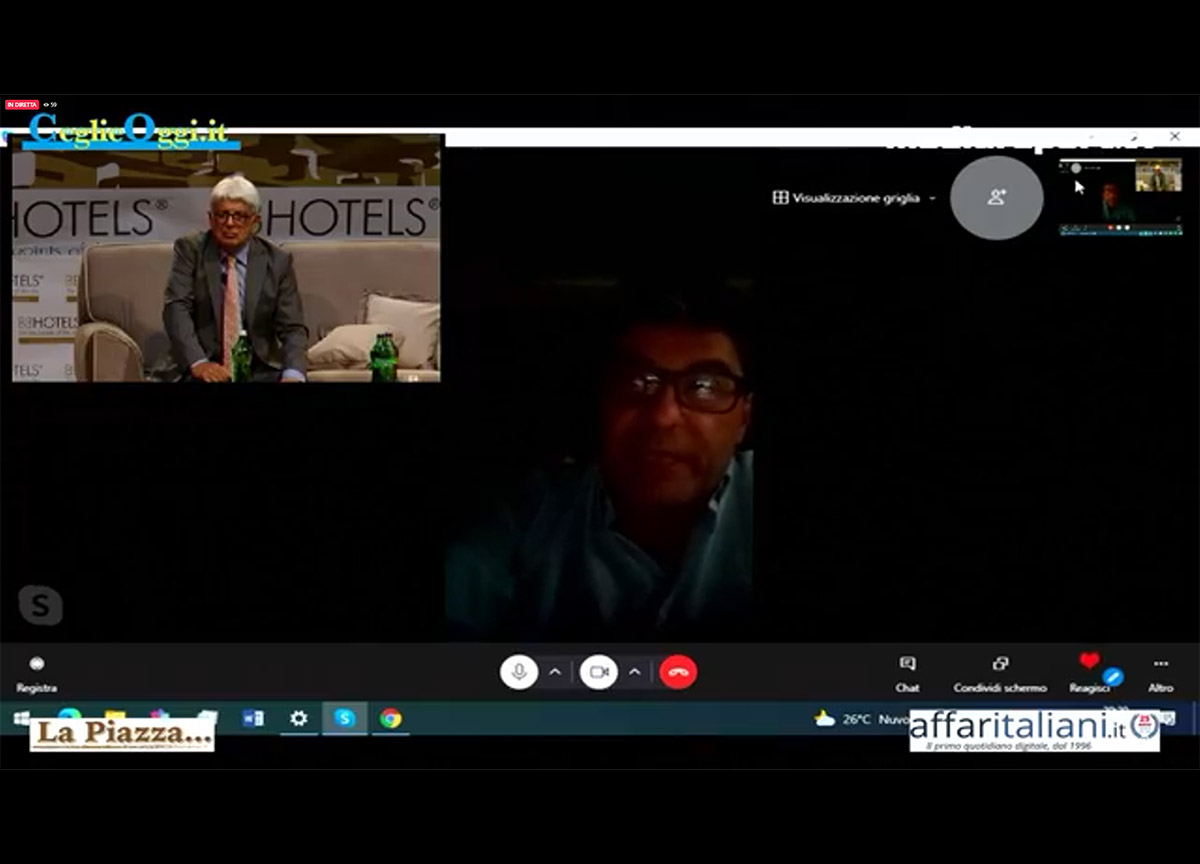The width and height of the screenshot is (1200, 864).
Task: Open the Altro more options menu
Action: tap(1160, 673)
